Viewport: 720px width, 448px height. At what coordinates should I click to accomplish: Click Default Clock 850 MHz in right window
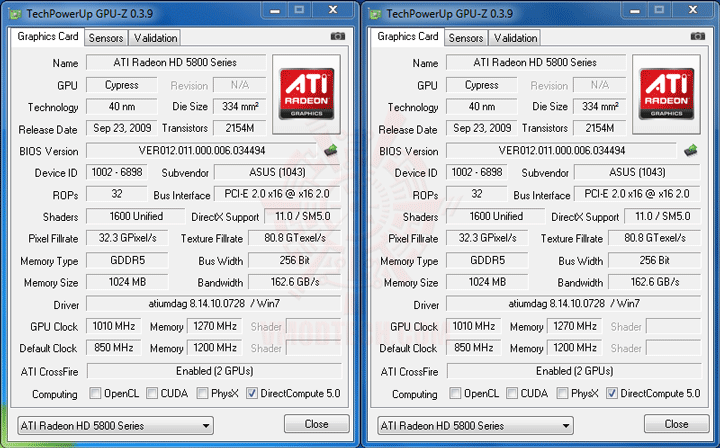coord(473,347)
